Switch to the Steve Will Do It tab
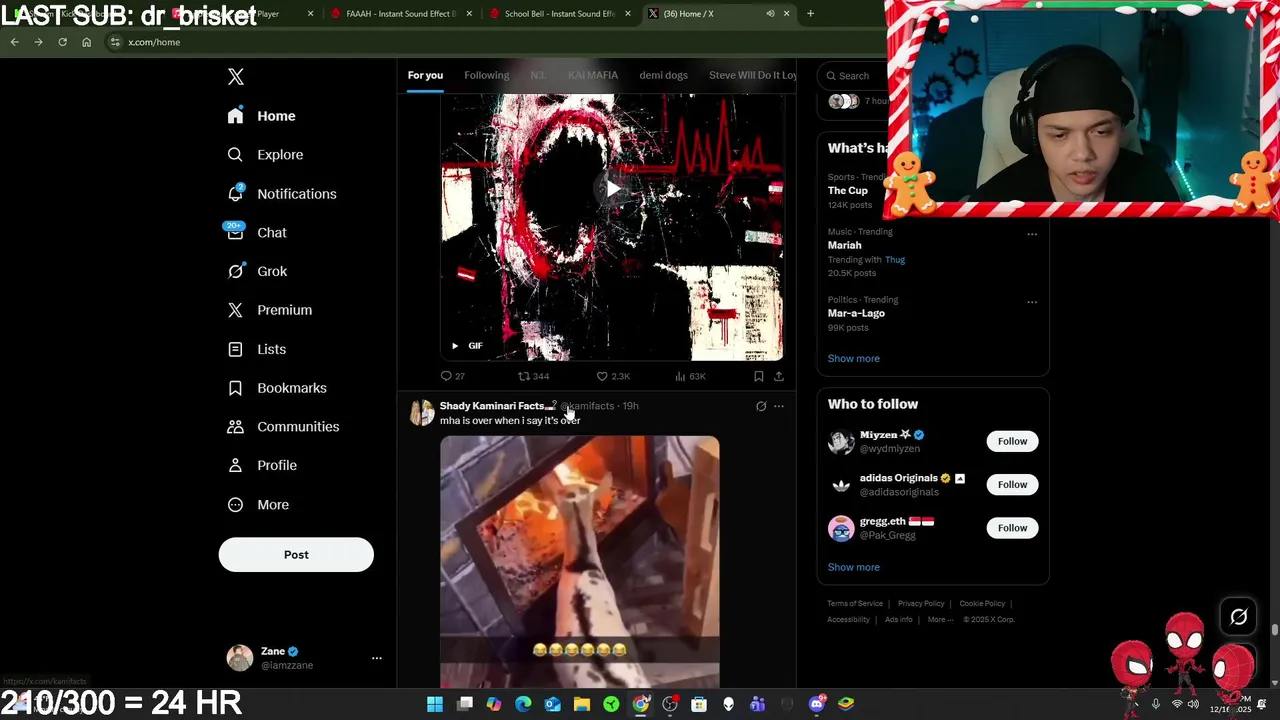 tap(753, 75)
